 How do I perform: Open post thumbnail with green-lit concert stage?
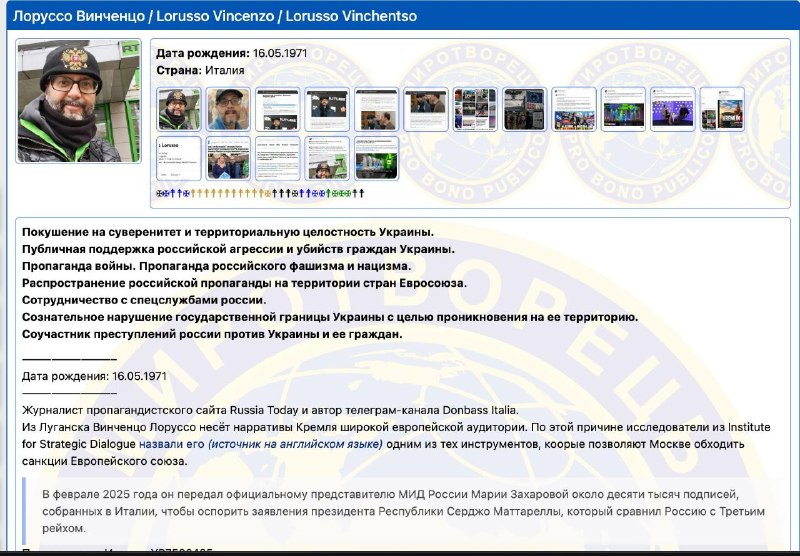[623, 109]
